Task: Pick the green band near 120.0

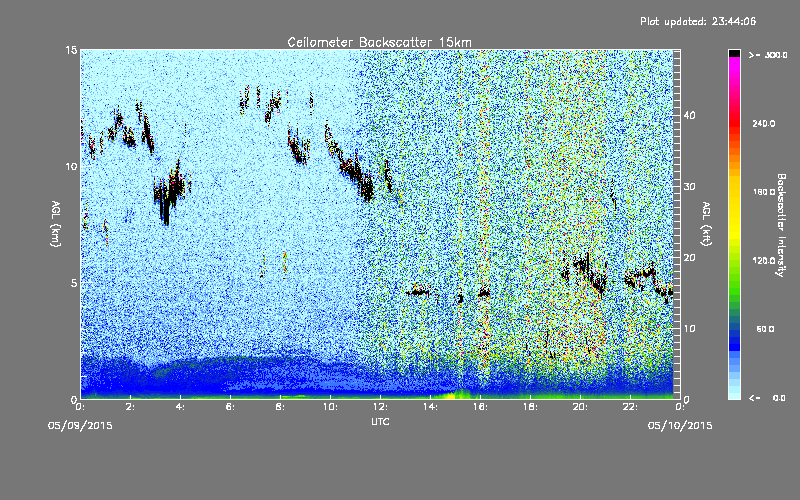Action: [734, 261]
